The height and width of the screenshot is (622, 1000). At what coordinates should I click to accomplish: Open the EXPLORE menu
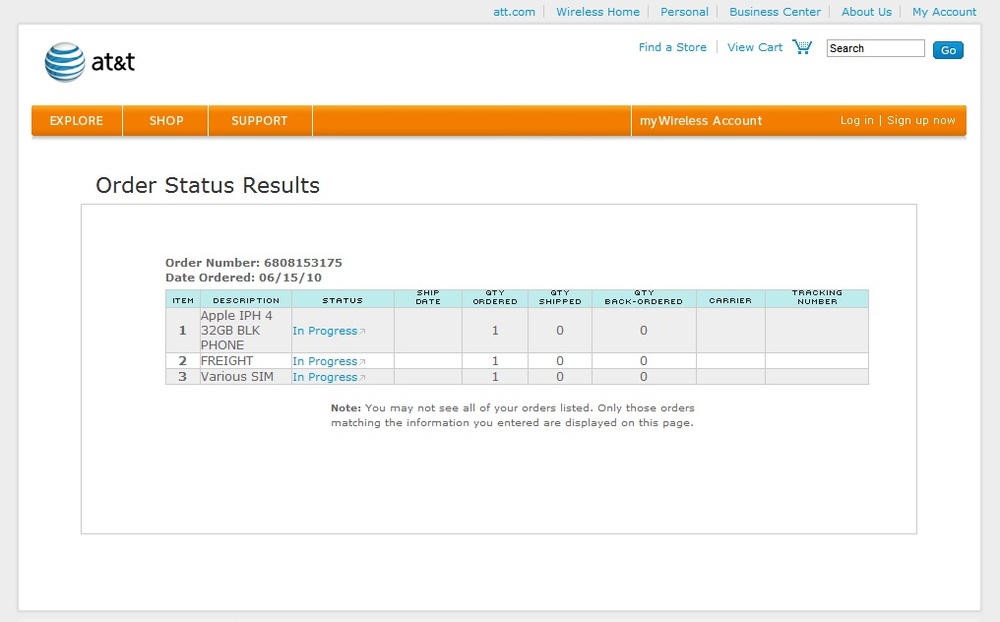pos(77,121)
